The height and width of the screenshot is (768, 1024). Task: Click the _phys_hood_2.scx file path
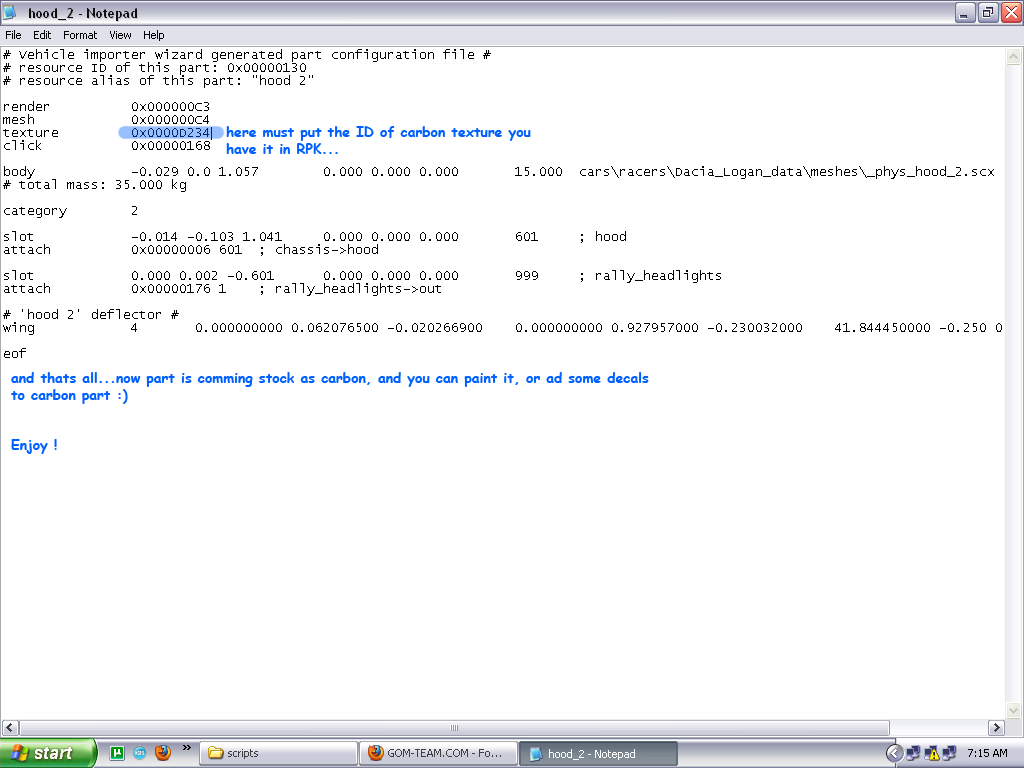786,172
